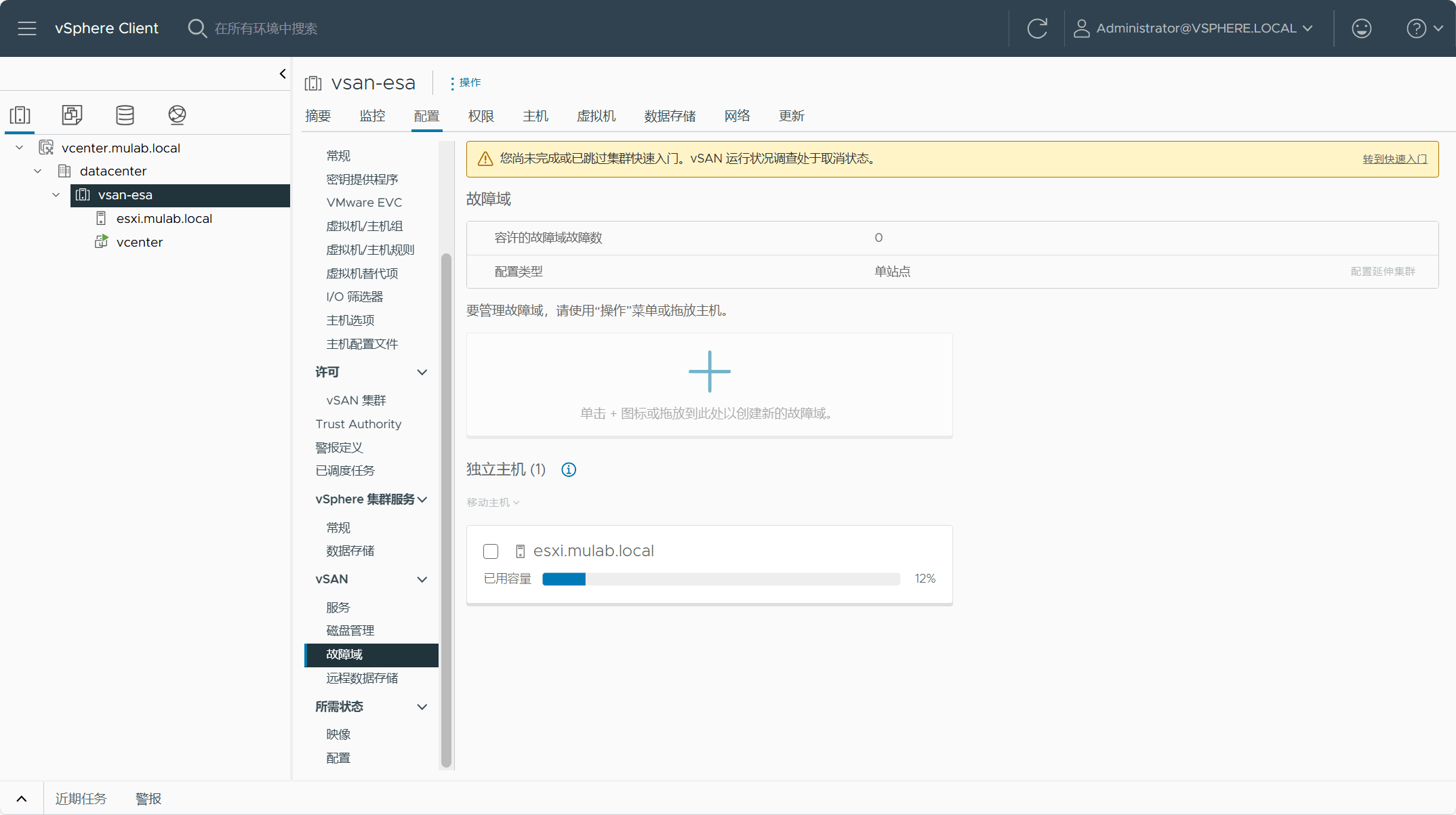Click the 操作 actions dots icon
Viewport: 1456px width, 815px height.
(x=452, y=83)
